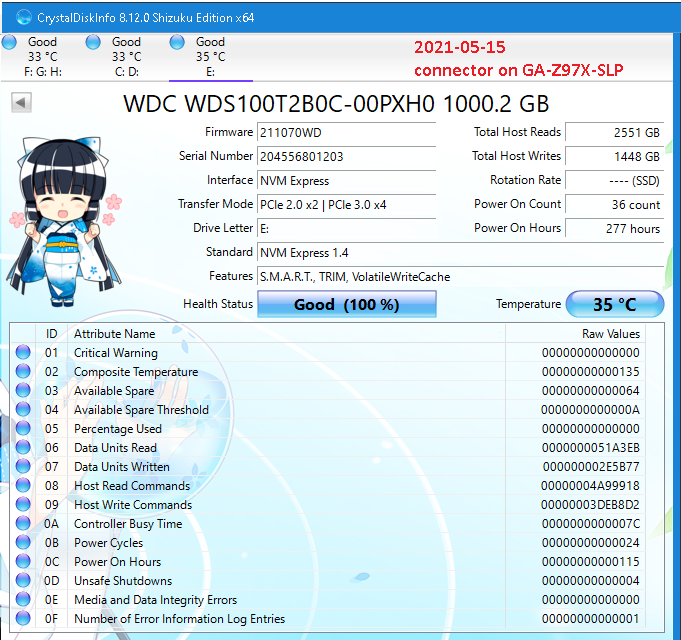Click the ID column header
681x640 pixels.
(x=52, y=333)
